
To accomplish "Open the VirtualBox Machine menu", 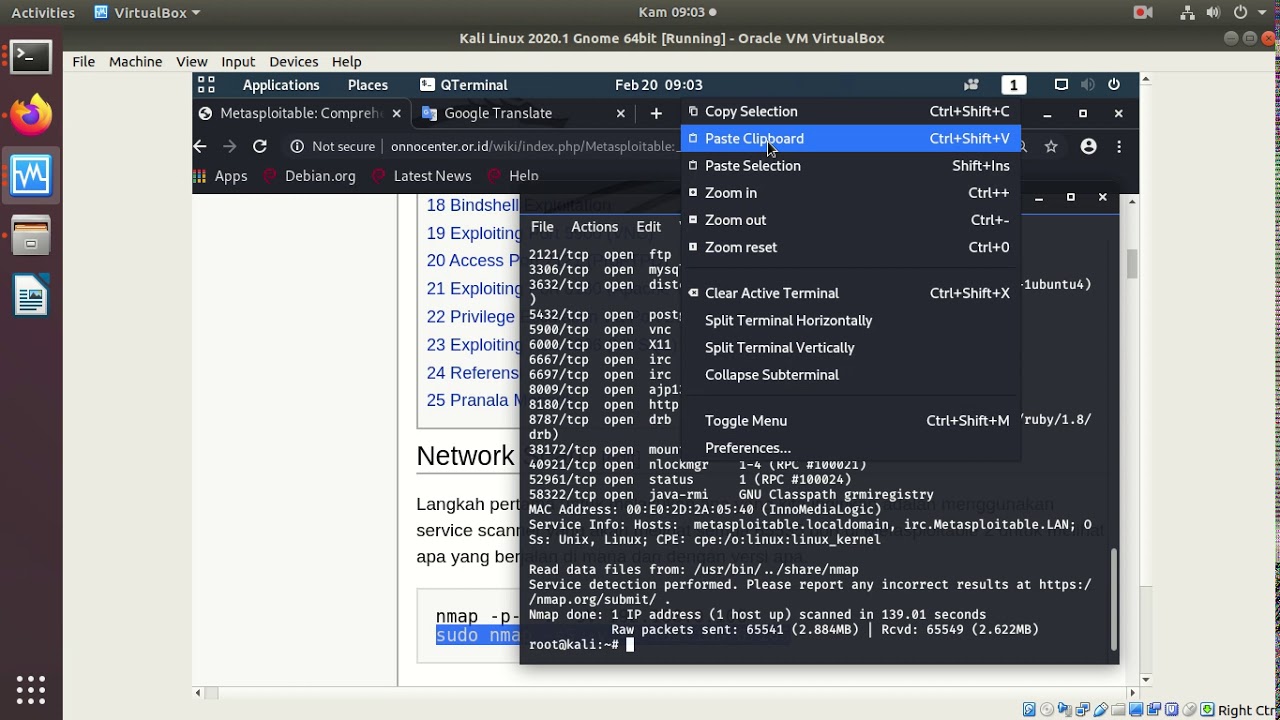I will click(x=135, y=61).
